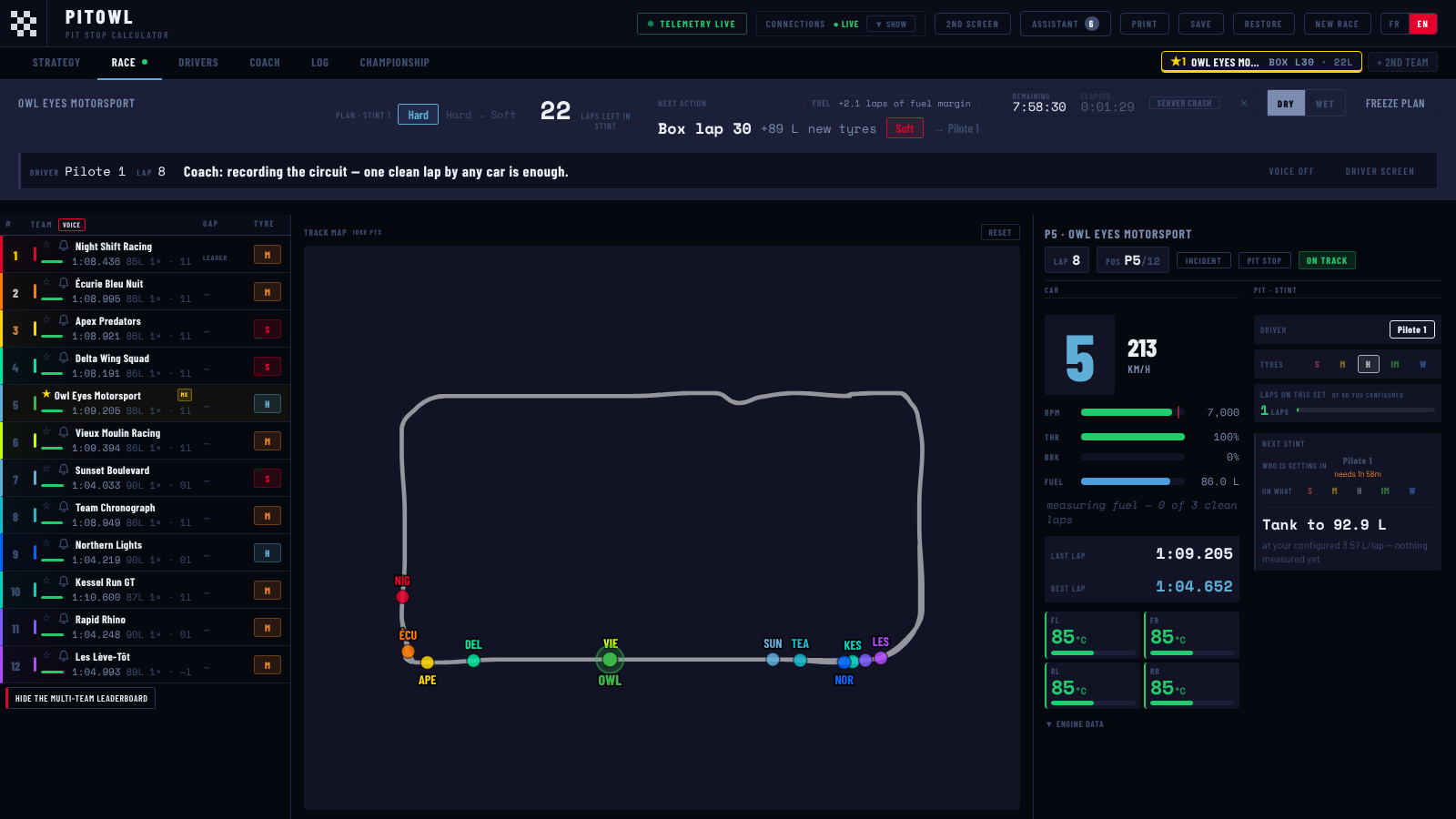Click the H tyre badge for Owl Eyes Motorsport
1456x819 pixels.
click(x=268, y=404)
